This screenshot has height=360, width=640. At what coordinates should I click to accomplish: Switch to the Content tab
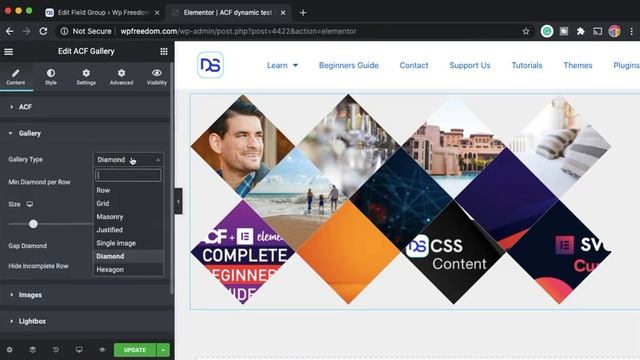click(16, 77)
